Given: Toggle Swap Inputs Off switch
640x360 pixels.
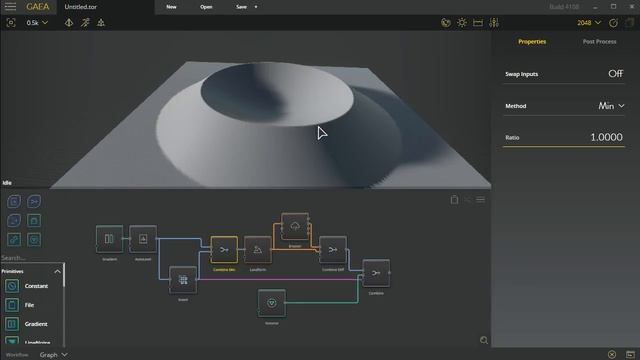Looking at the screenshot, I should click(616, 73).
